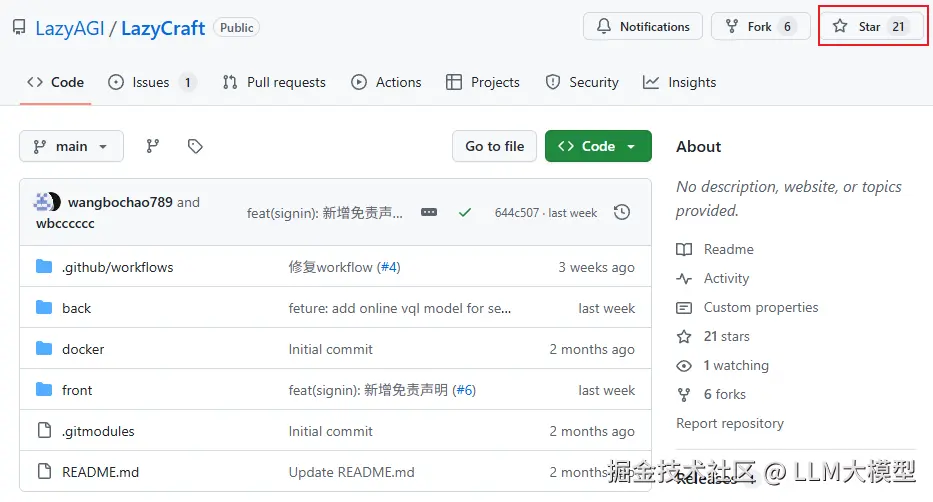This screenshot has height=502, width=933.
Task: Open commit history clock icon
Action: [x=622, y=212]
